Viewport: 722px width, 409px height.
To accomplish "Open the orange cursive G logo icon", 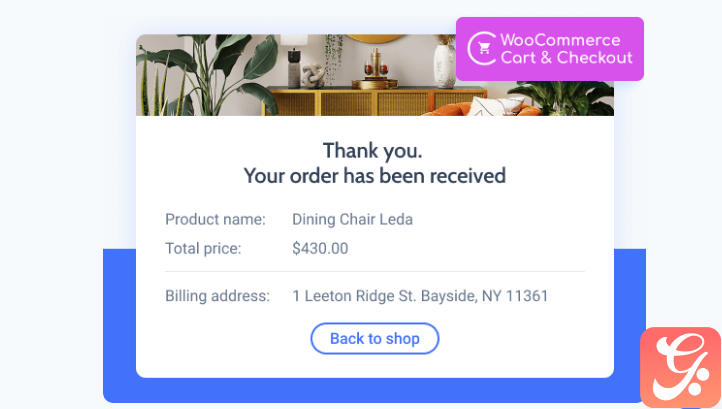I will [x=680, y=367].
